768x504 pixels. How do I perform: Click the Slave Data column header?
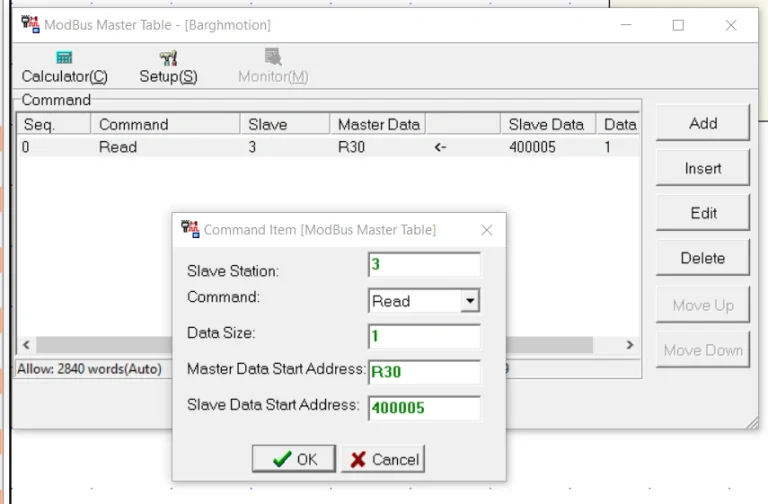coord(548,124)
